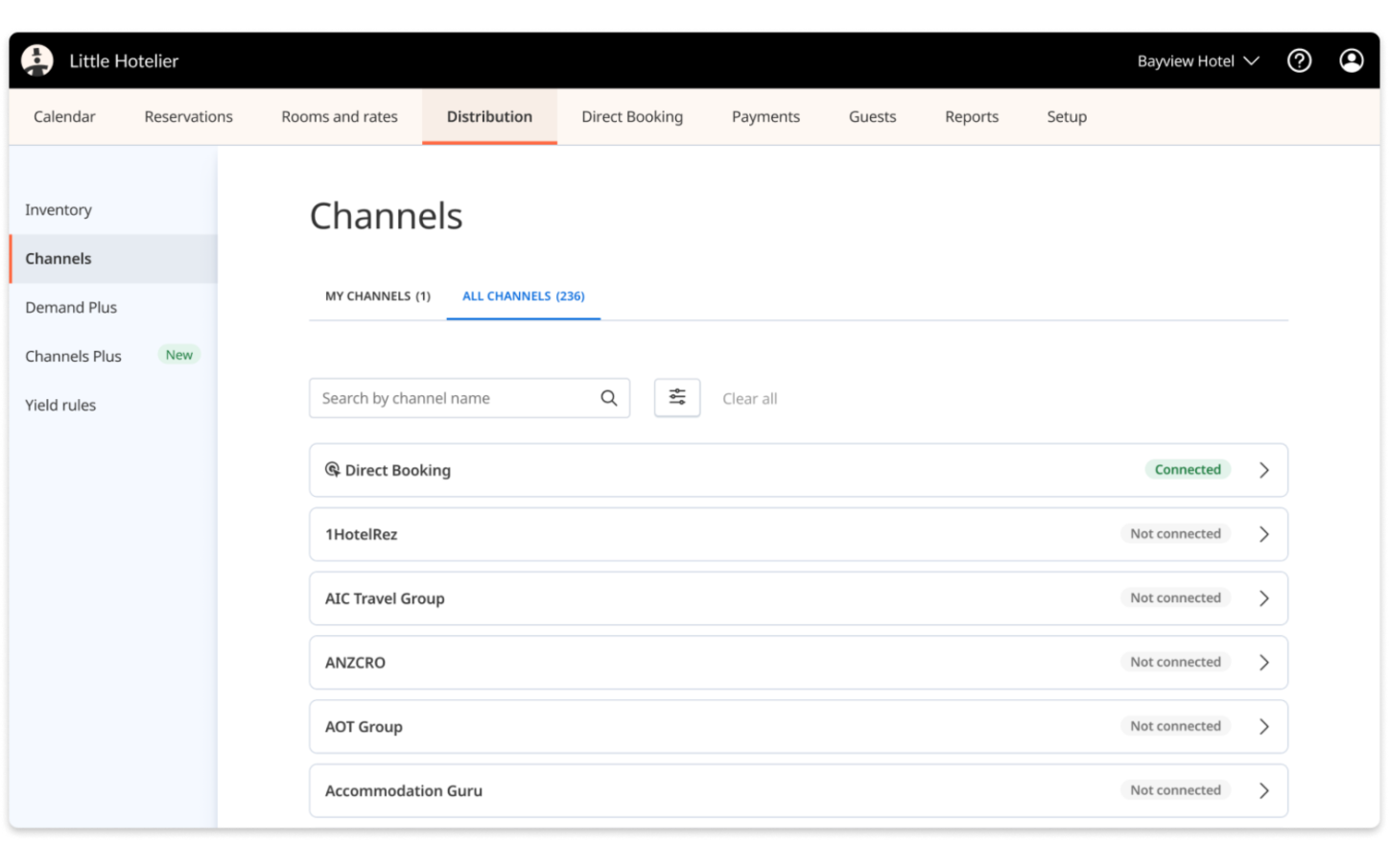Viewport: 1389px width, 868px height.
Task: Click the Direct Booking channel name
Action: pyautogui.click(x=398, y=471)
